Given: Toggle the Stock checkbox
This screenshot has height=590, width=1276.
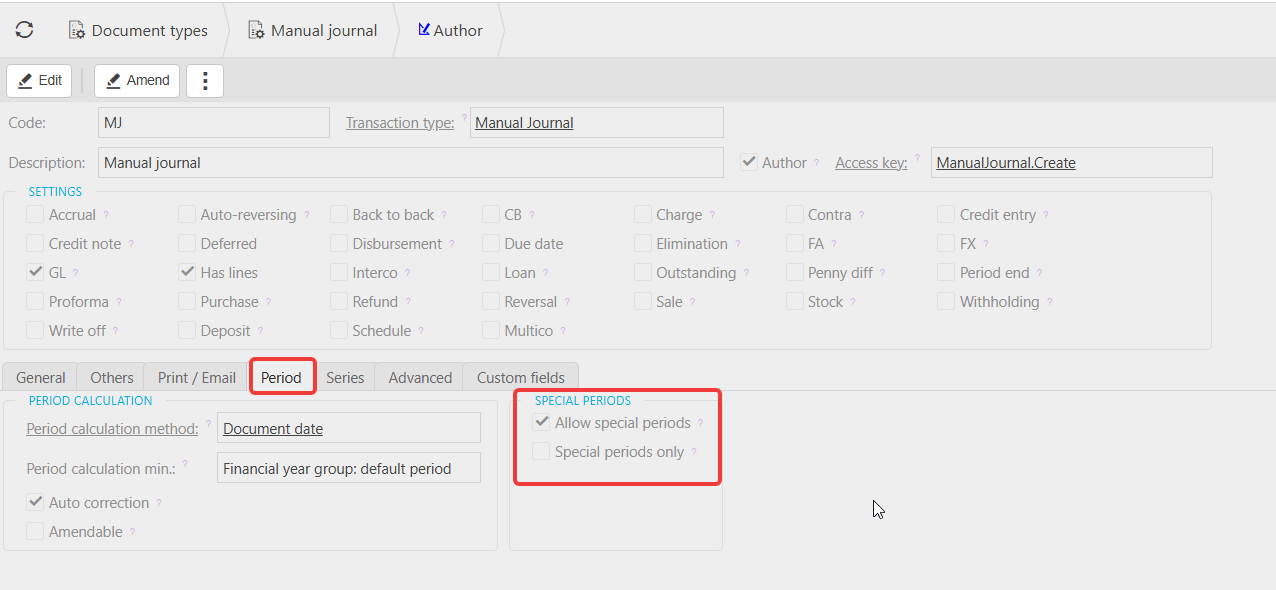Looking at the screenshot, I should [x=795, y=301].
